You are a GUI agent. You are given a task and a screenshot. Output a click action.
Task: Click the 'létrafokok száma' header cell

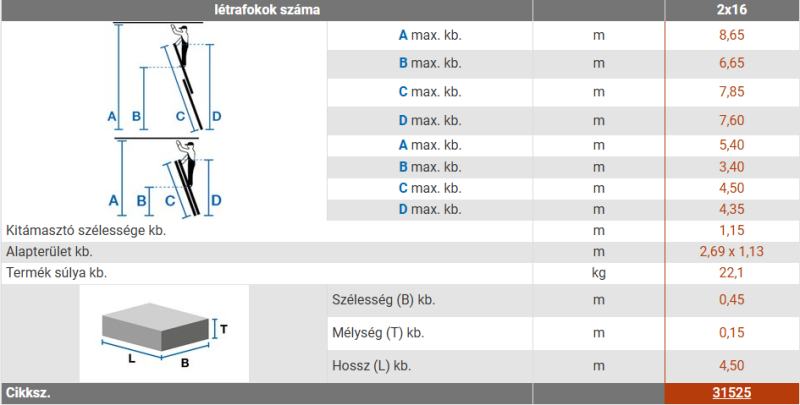coord(266,10)
